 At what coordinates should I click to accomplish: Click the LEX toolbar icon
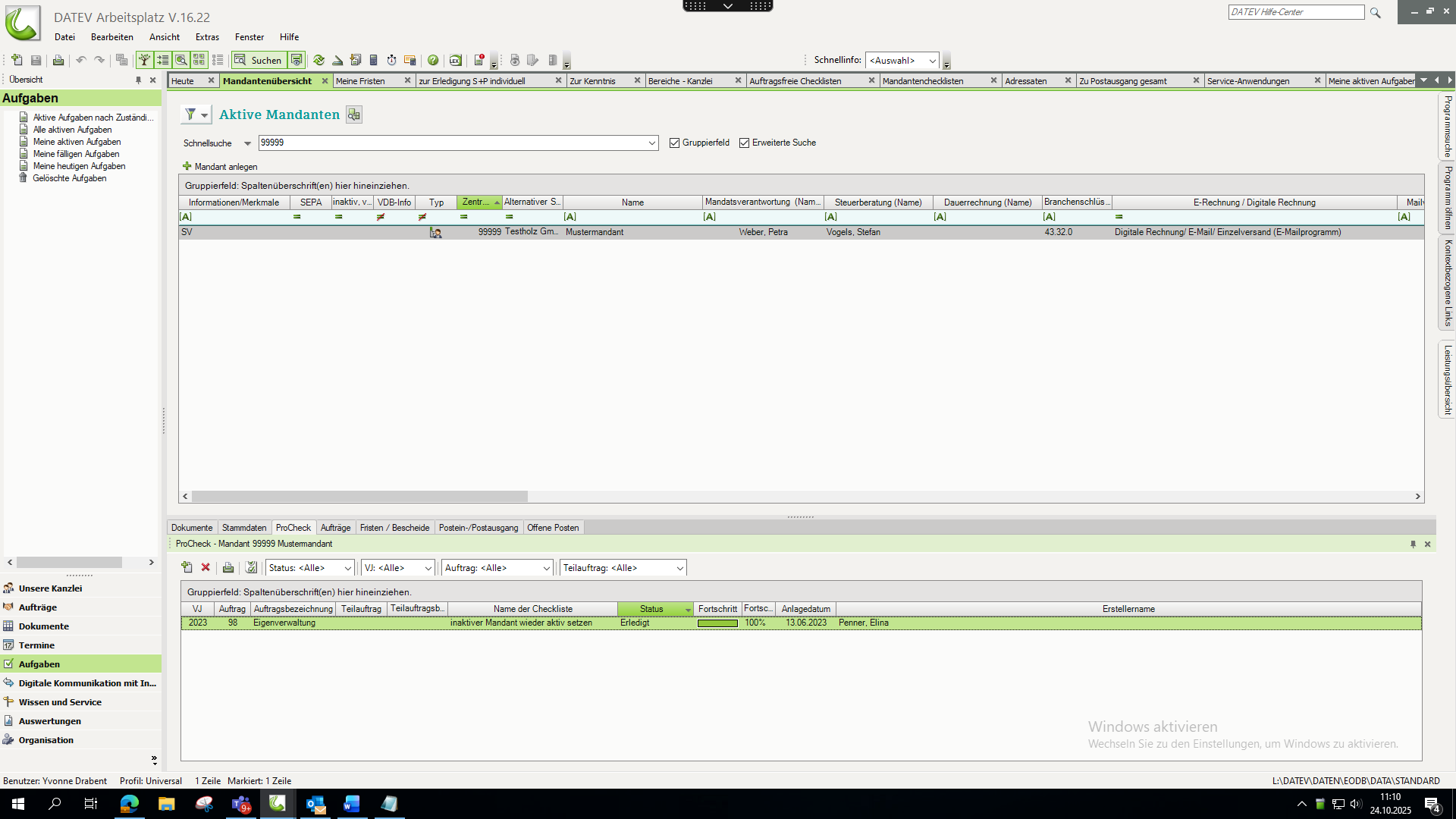(455, 61)
